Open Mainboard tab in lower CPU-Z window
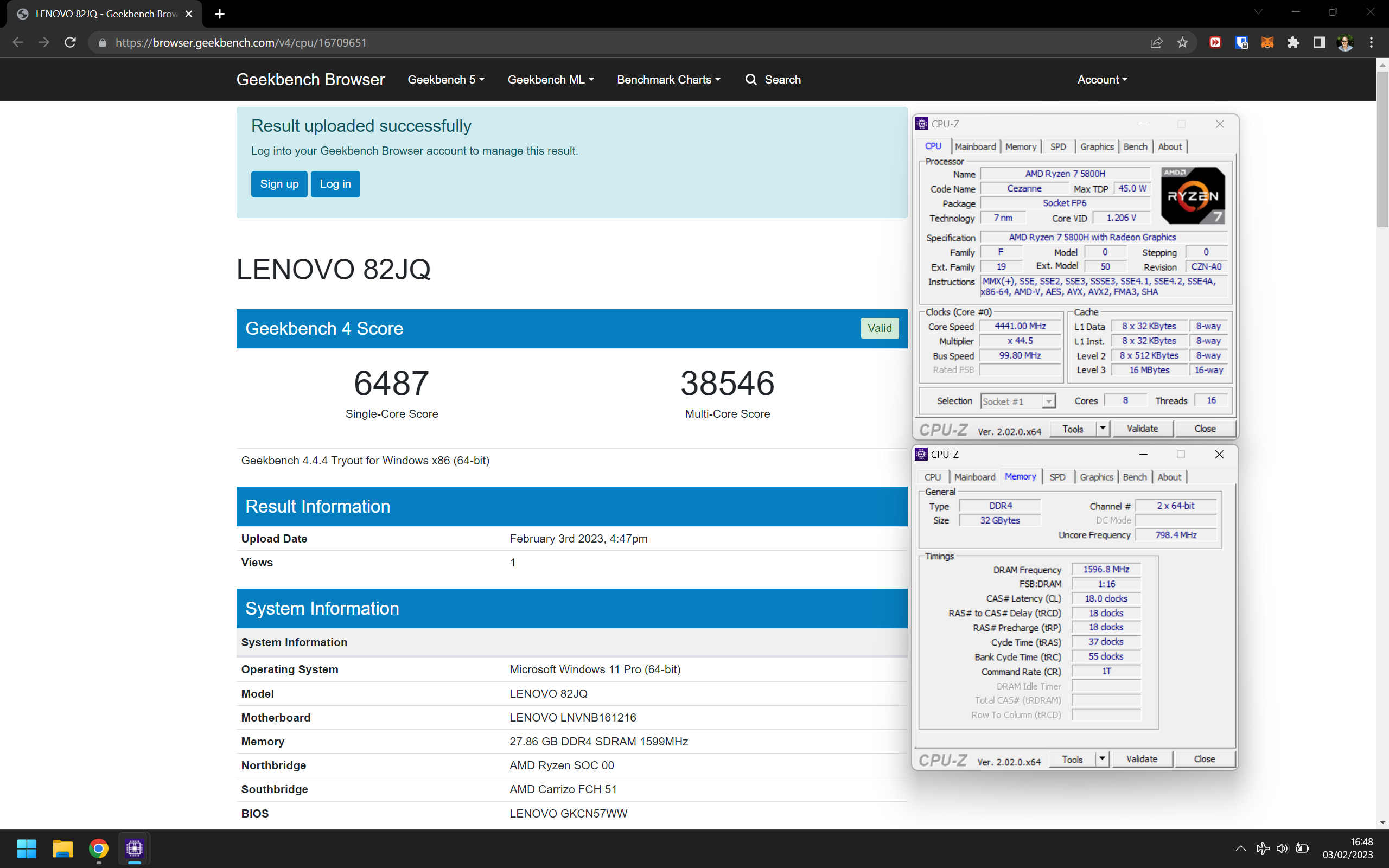The width and height of the screenshot is (1389, 868). [x=974, y=477]
